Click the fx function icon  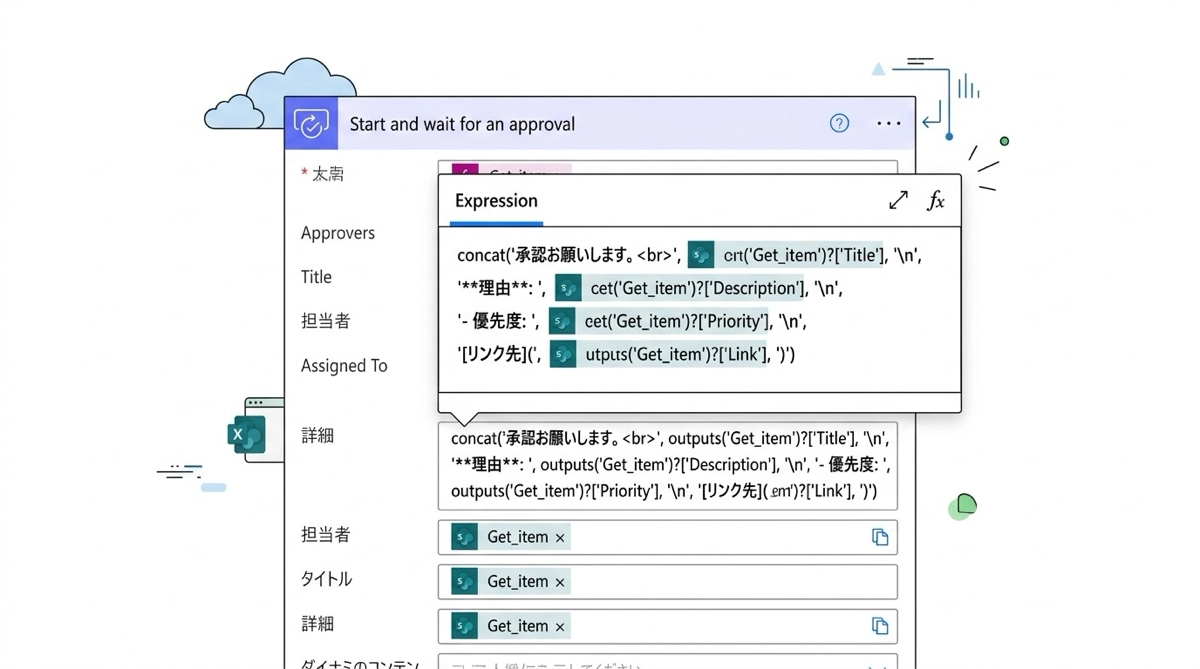[x=935, y=201]
